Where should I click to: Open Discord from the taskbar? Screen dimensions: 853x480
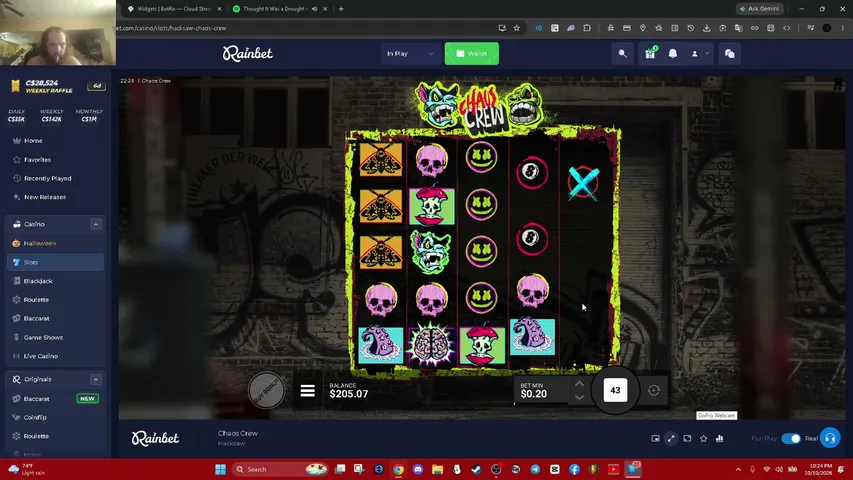418,469
